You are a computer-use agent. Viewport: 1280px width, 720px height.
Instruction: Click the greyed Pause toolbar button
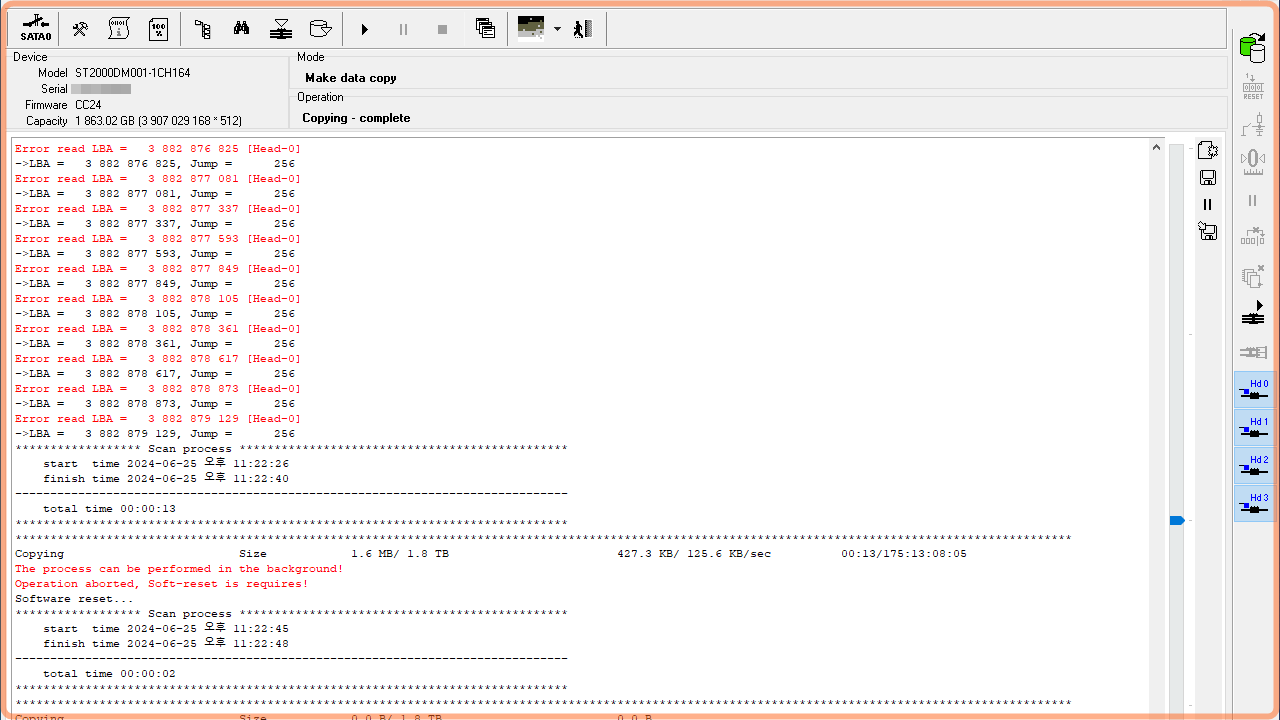[x=404, y=30]
